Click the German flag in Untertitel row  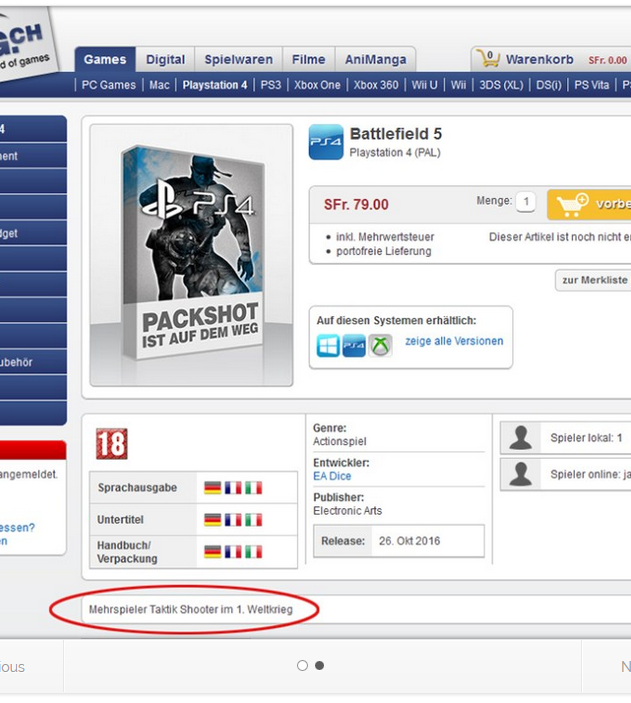click(x=213, y=520)
